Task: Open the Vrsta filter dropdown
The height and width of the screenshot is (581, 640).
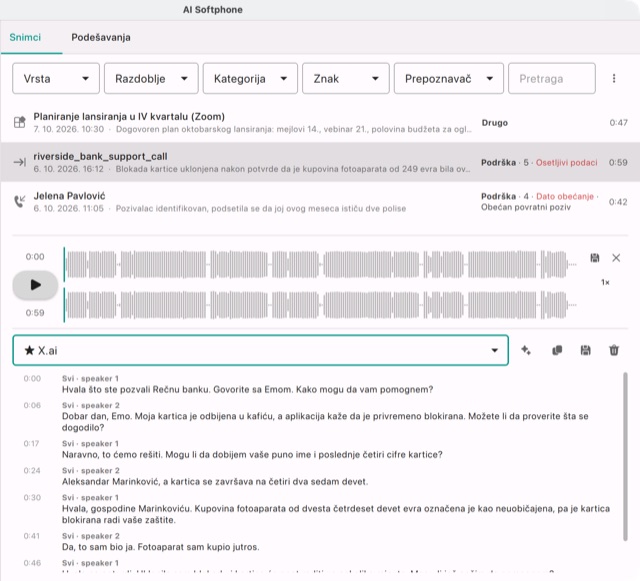Action: [x=56, y=78]
